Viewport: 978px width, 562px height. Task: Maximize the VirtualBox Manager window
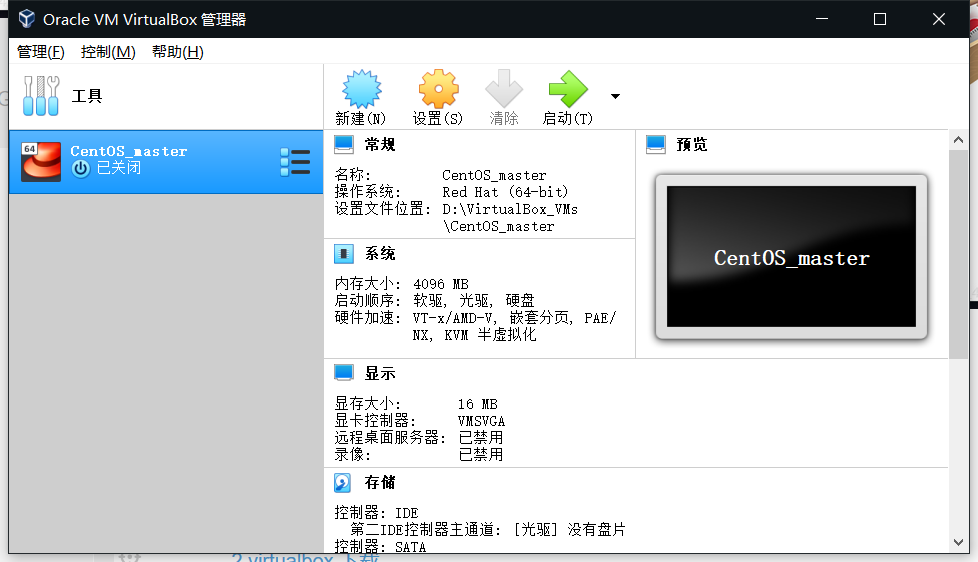[879, 19]
